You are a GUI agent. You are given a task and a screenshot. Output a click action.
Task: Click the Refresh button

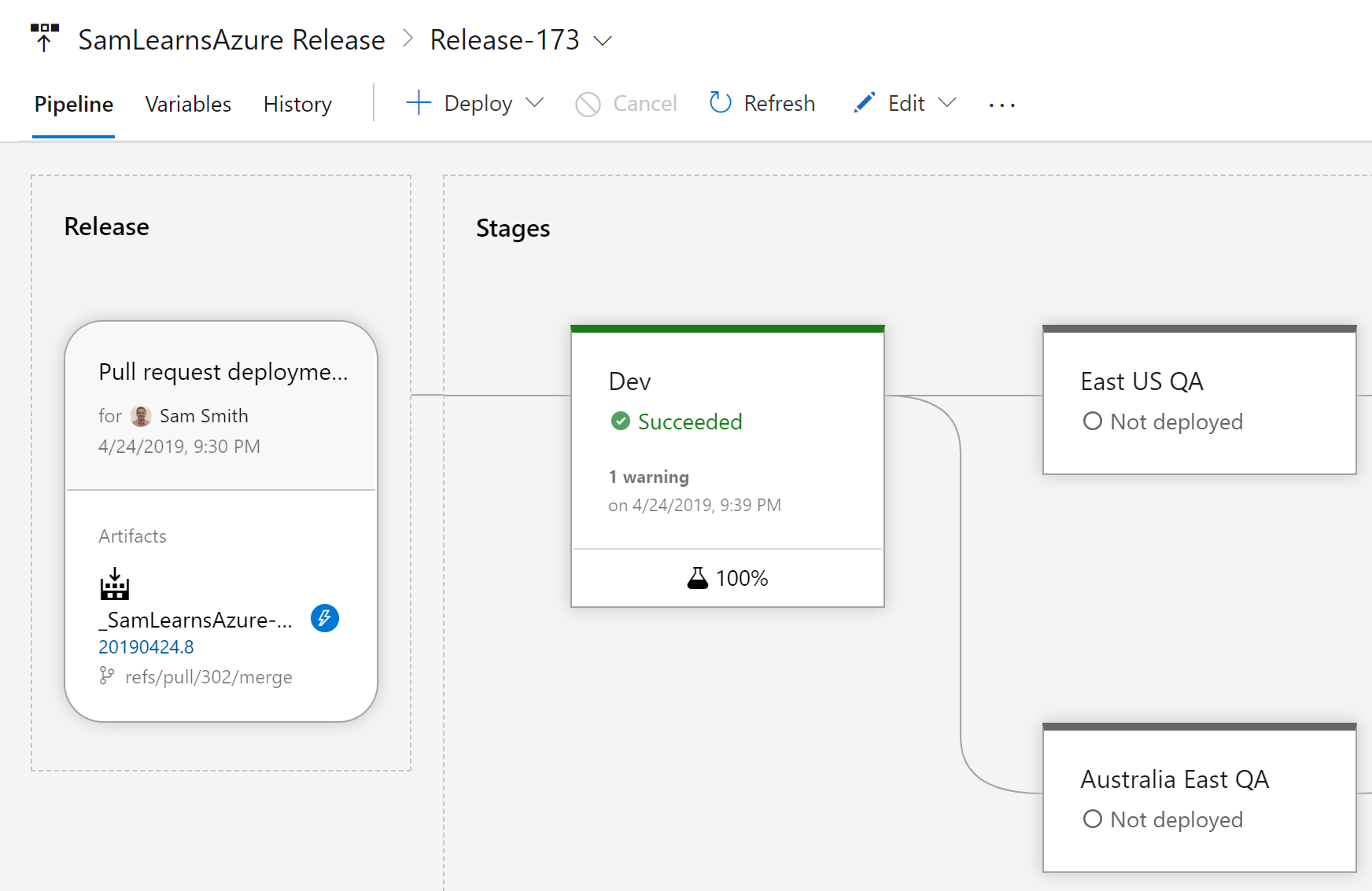762,104
